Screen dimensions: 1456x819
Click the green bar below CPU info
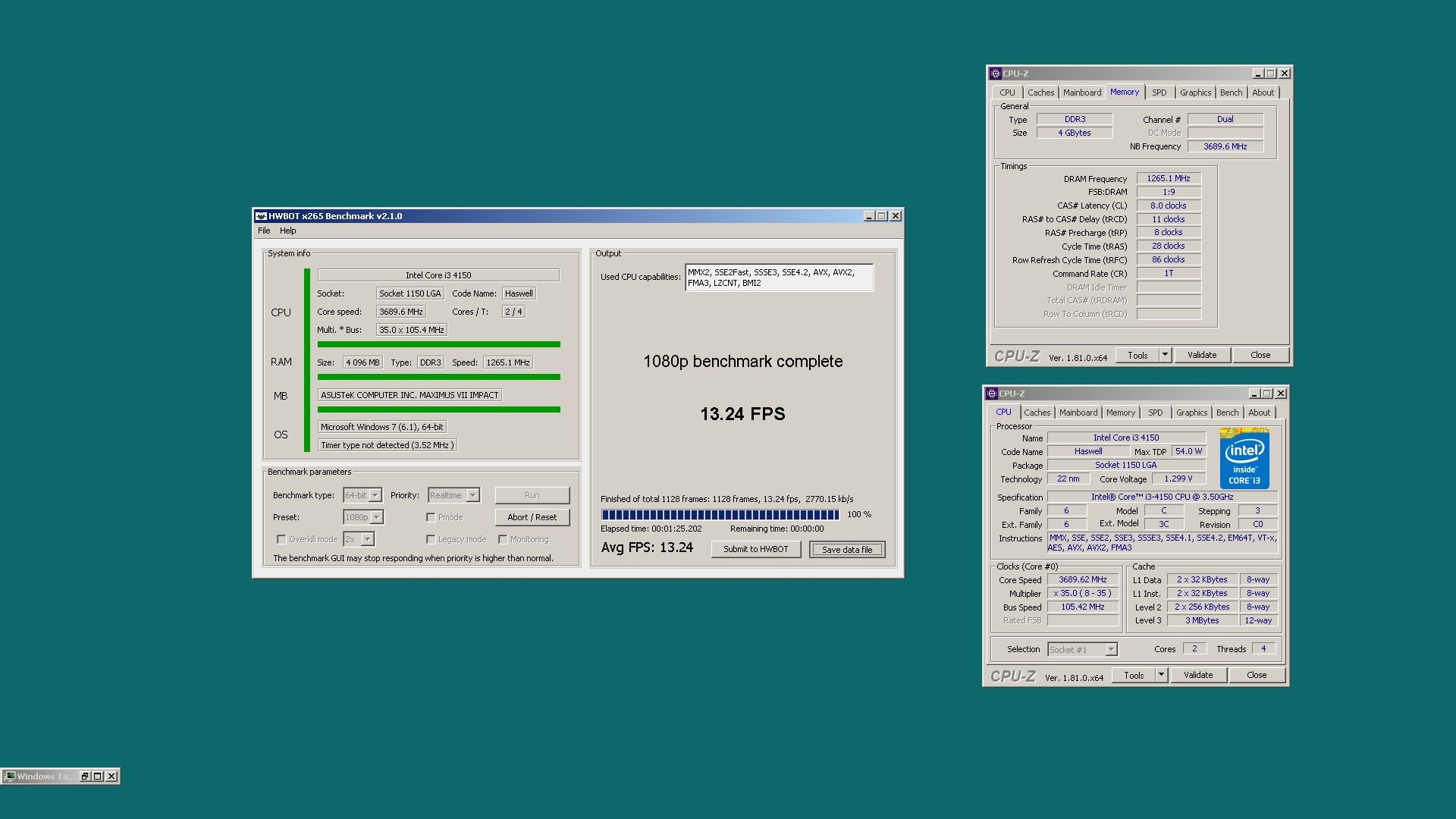point(439,344)
